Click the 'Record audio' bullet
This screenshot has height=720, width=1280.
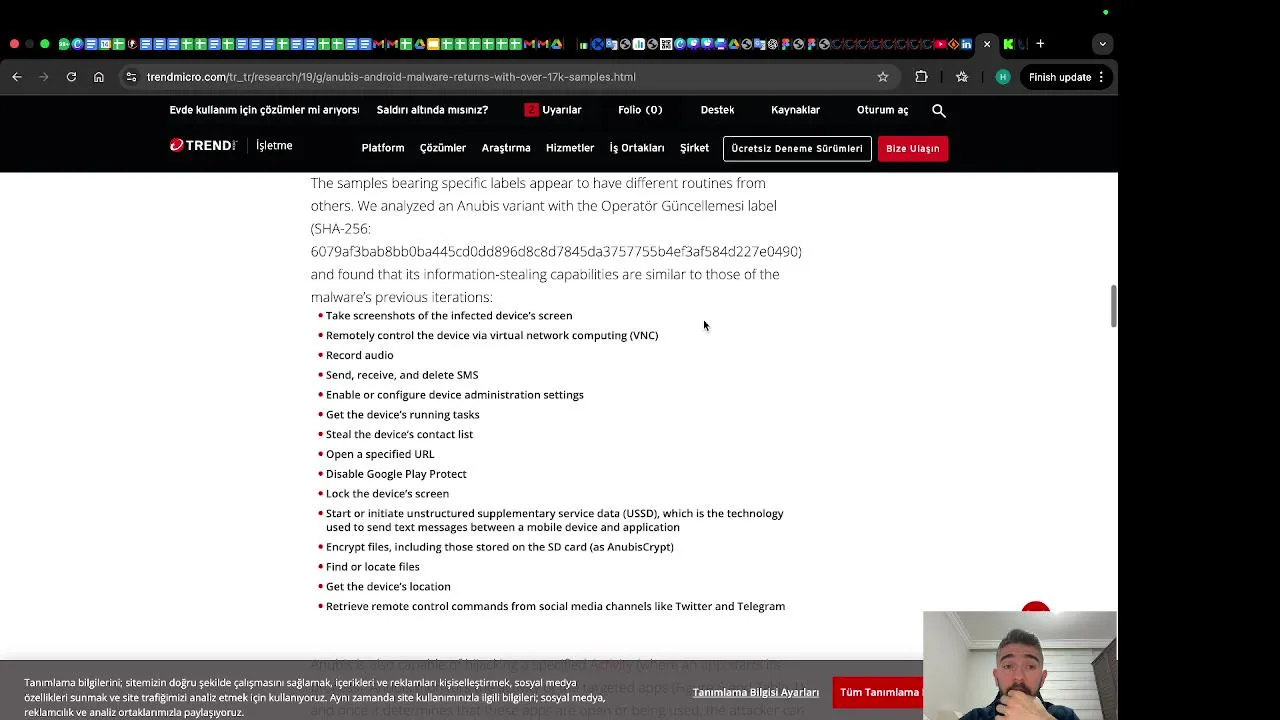(359, 355)
